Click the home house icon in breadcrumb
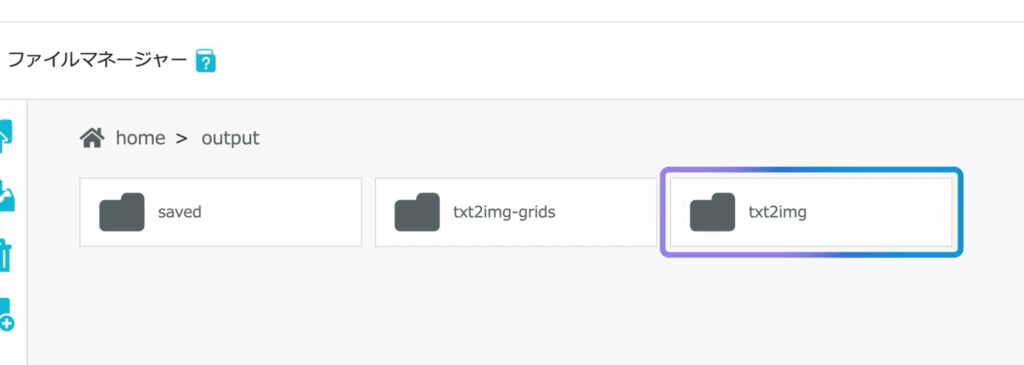 click(92, 138)
